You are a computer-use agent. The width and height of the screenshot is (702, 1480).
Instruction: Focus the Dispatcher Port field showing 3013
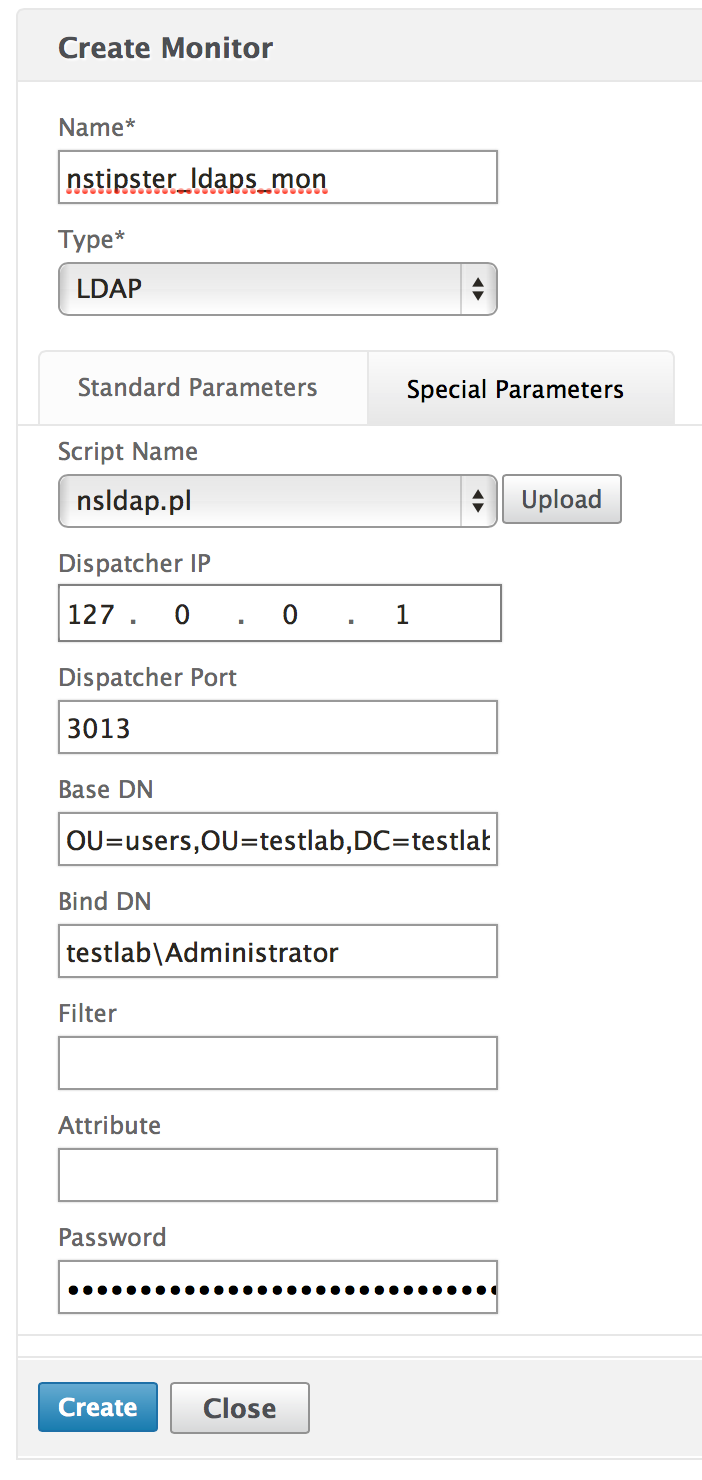pyautogui.click(x=277, y=727)
